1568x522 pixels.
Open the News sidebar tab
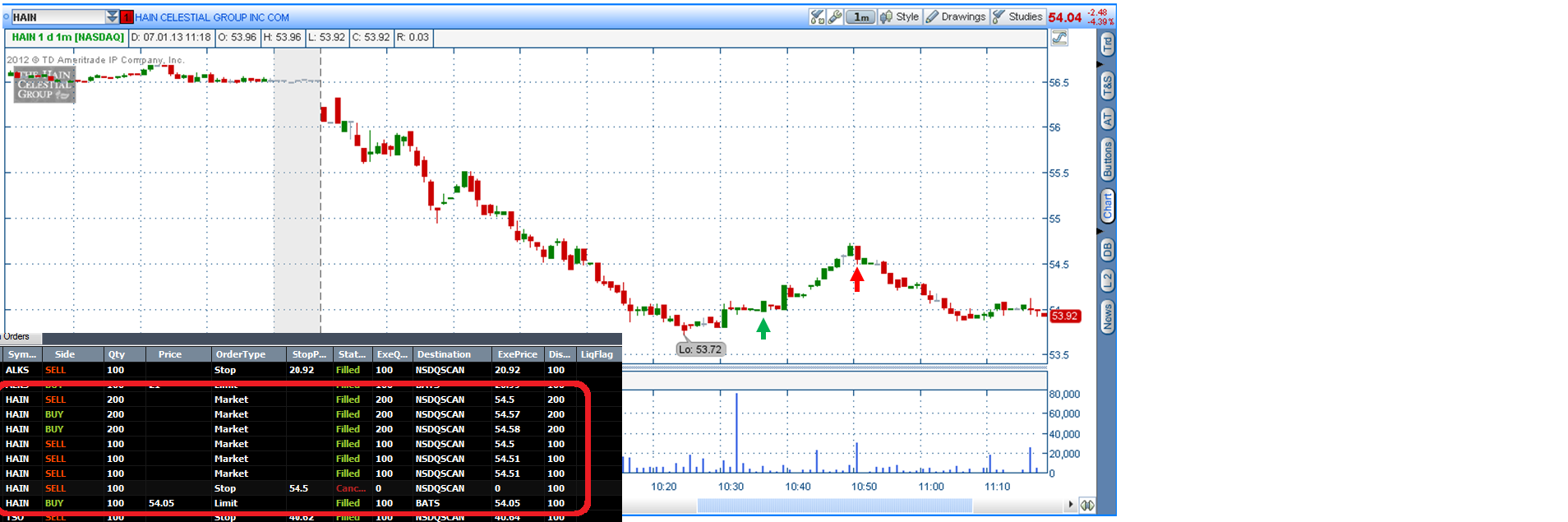click(x=1107, y=316)
